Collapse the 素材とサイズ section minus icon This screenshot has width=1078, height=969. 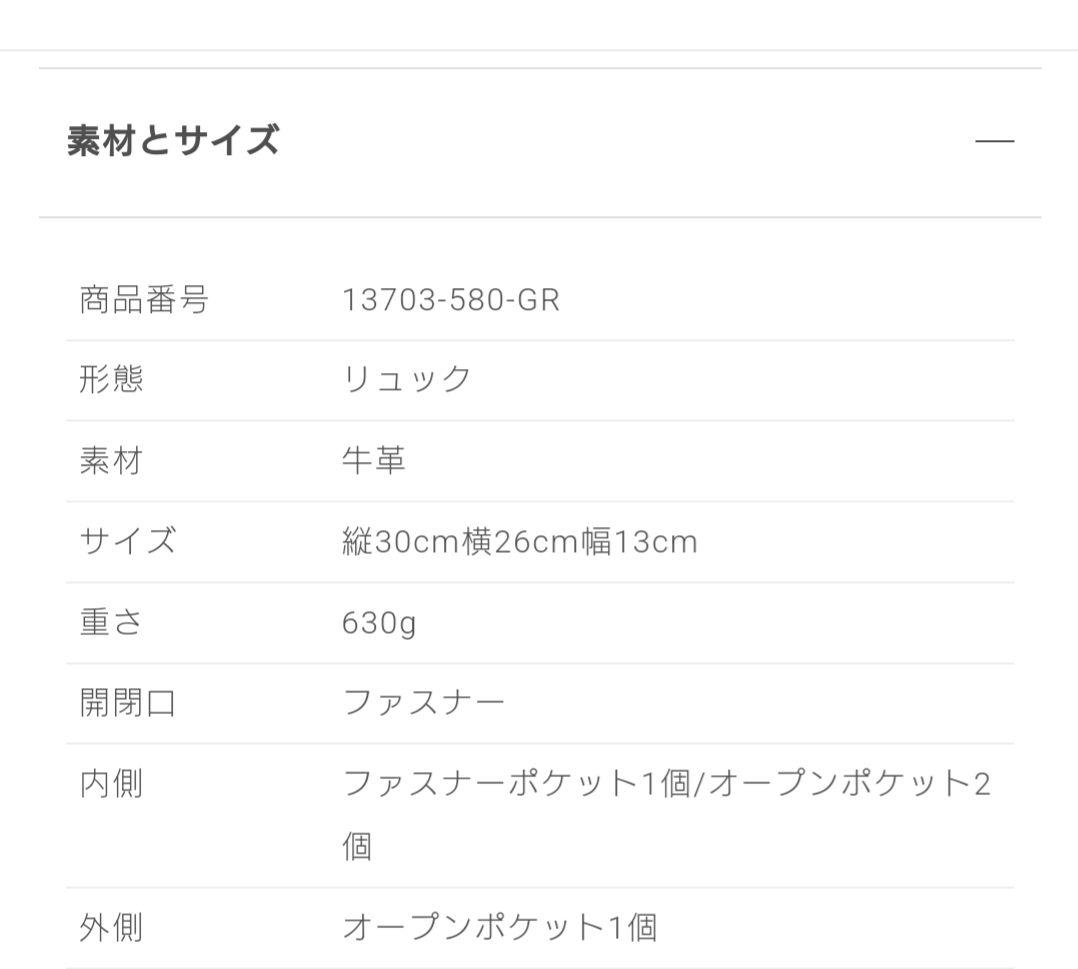pos(994,141)
